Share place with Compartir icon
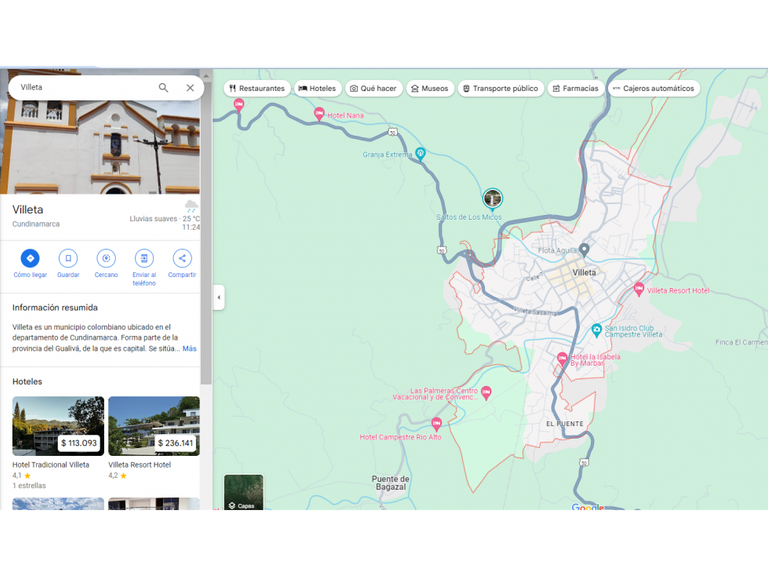Screen dimensions: 768x576 pyautogui.click(x=182, y=258)
